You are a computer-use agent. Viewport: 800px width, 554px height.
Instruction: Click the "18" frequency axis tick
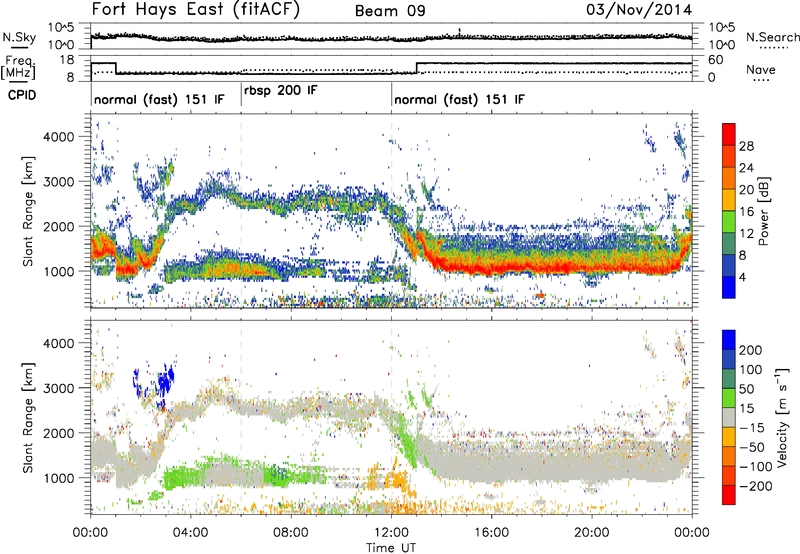[x=67, y=60]
